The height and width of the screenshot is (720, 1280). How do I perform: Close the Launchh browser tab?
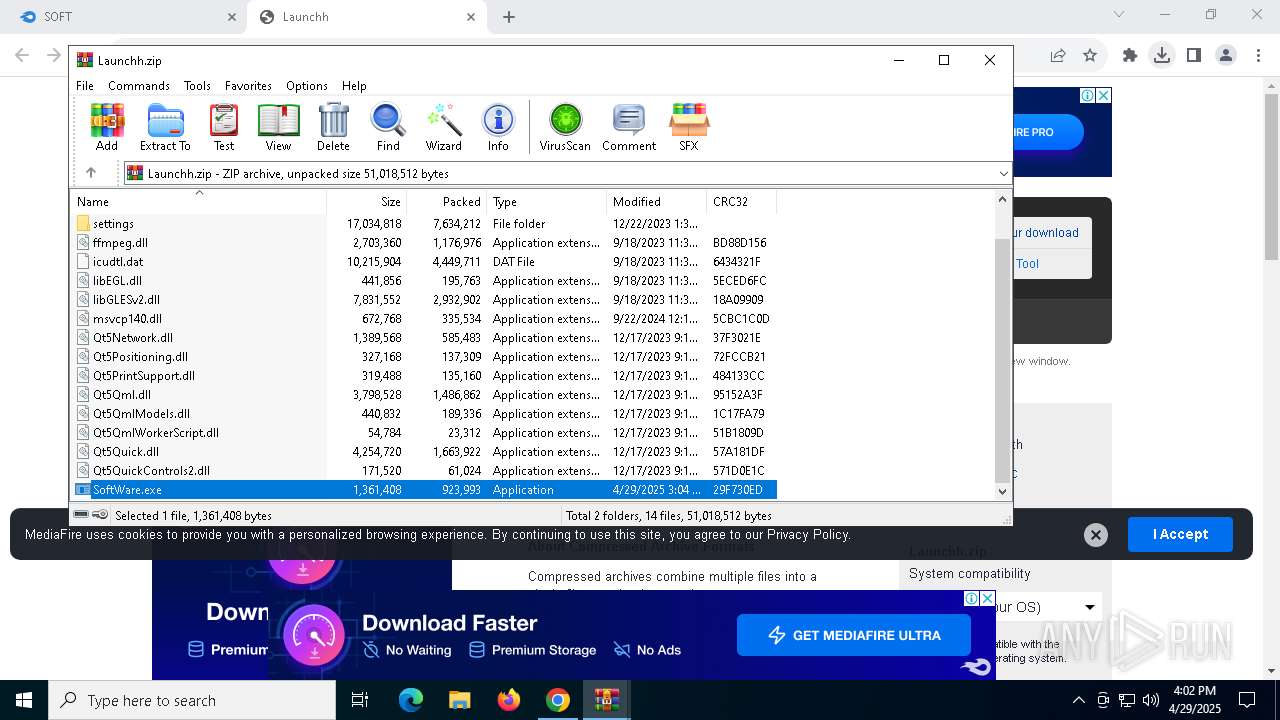point(471,17)
